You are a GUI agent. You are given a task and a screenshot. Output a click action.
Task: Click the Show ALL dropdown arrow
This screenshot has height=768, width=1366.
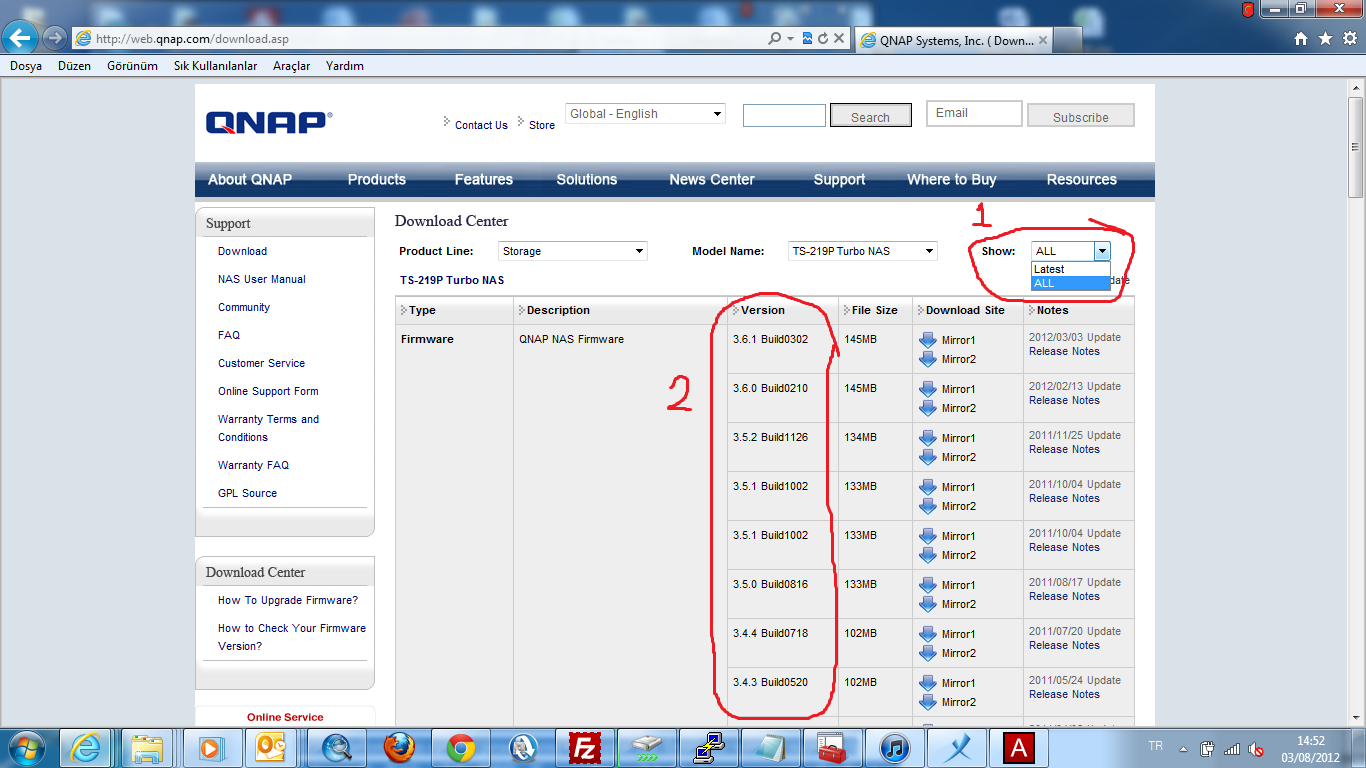(1102, 251)
